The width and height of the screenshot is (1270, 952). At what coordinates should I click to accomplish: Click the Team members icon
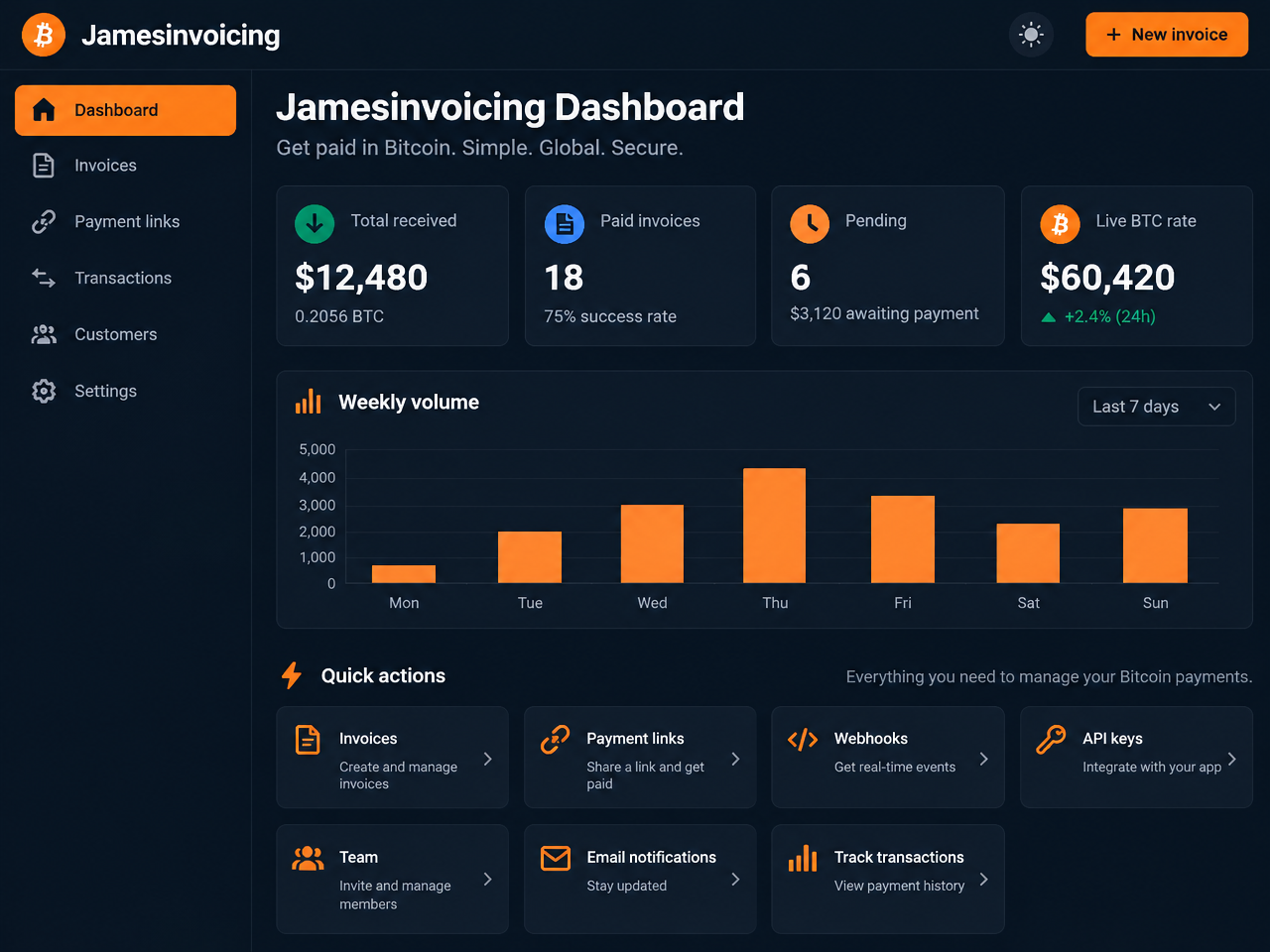pyautogui.click(x=308, y=858)
